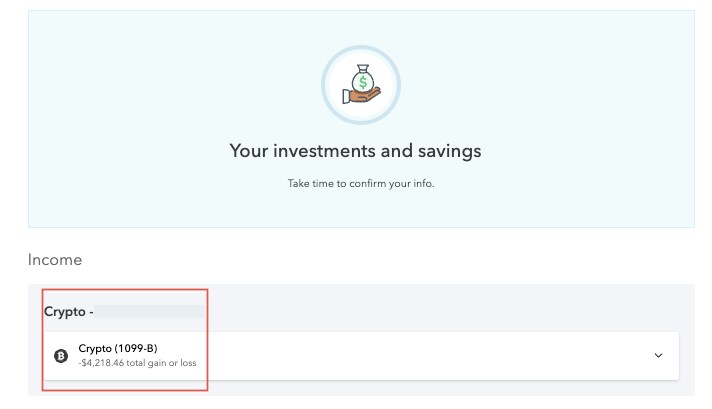Click the money bag illustration icon
The width and height of the screenshot is (712, 409).
tap(361, 84)
